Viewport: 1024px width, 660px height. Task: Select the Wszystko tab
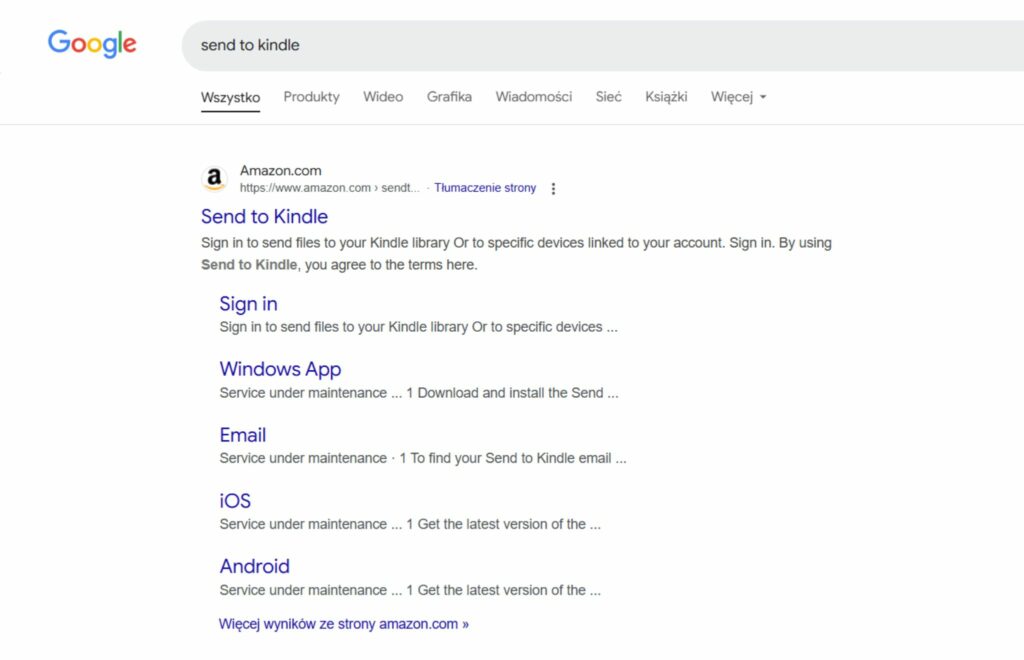point(231,97)
